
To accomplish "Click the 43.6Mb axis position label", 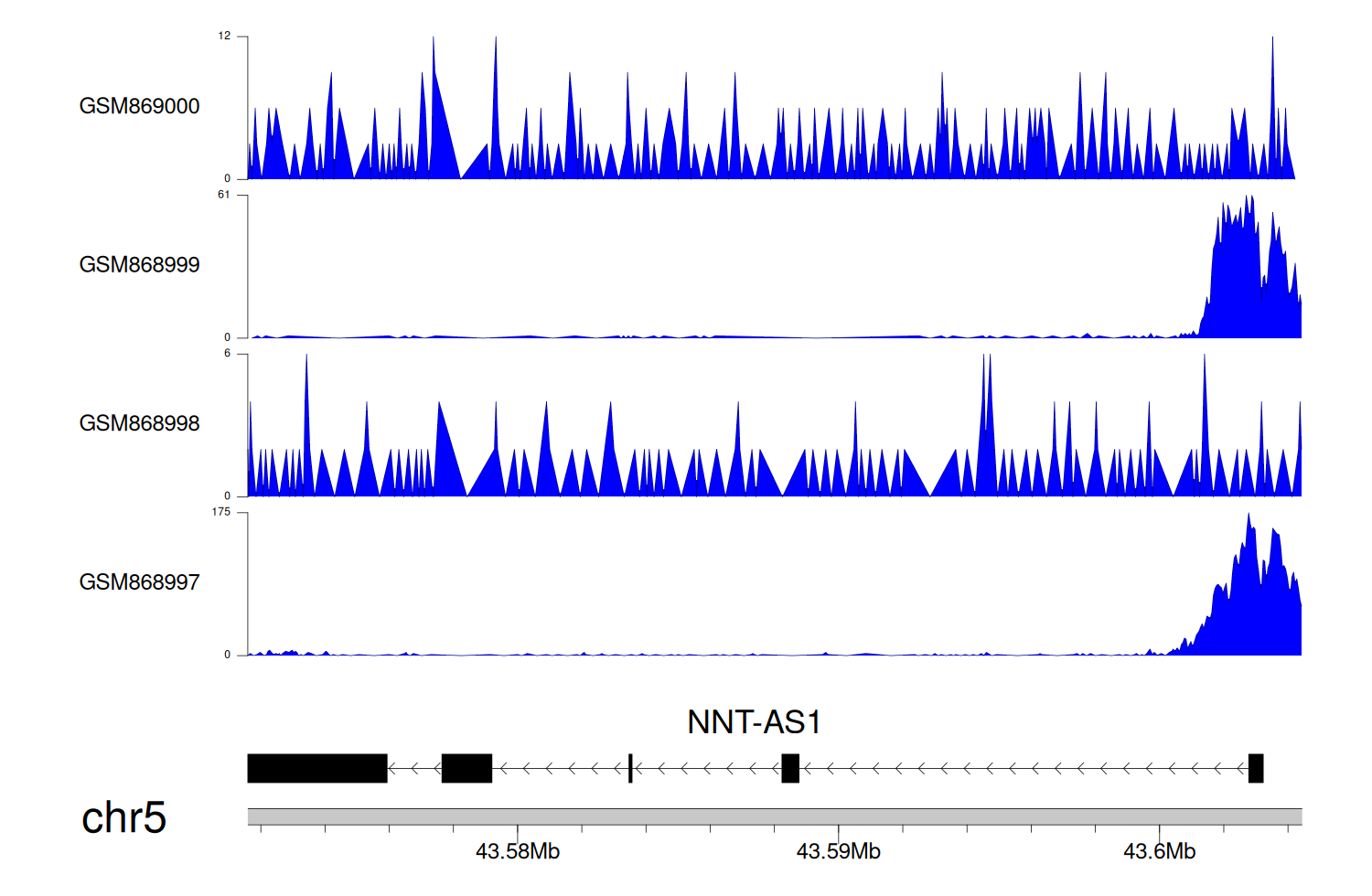I will coord(1159,851).
